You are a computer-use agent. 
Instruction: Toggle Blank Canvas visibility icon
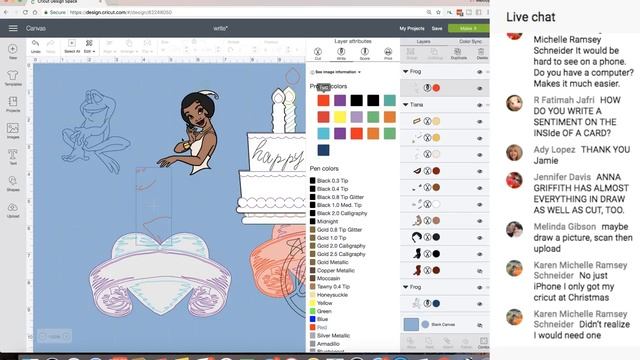pyautogui.click(x=480, y=325)
